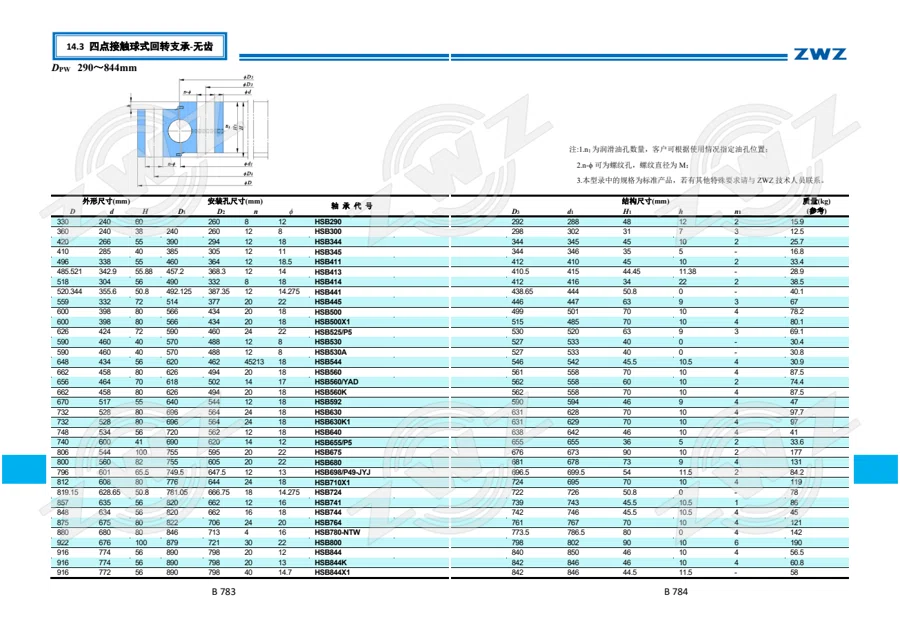Click the outer diameter value 520.344
Image resolution: width=900 pixels, height=637 pixels.
pyautogui.click(x=69, y=292)
